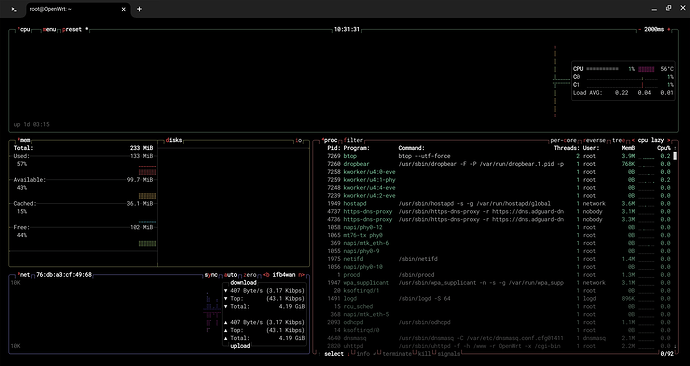The height and width of the screenshot is (366, 690).
Task: Switch to previous sort column arrow
Action: pyautogui.click(x=633, y=140)
